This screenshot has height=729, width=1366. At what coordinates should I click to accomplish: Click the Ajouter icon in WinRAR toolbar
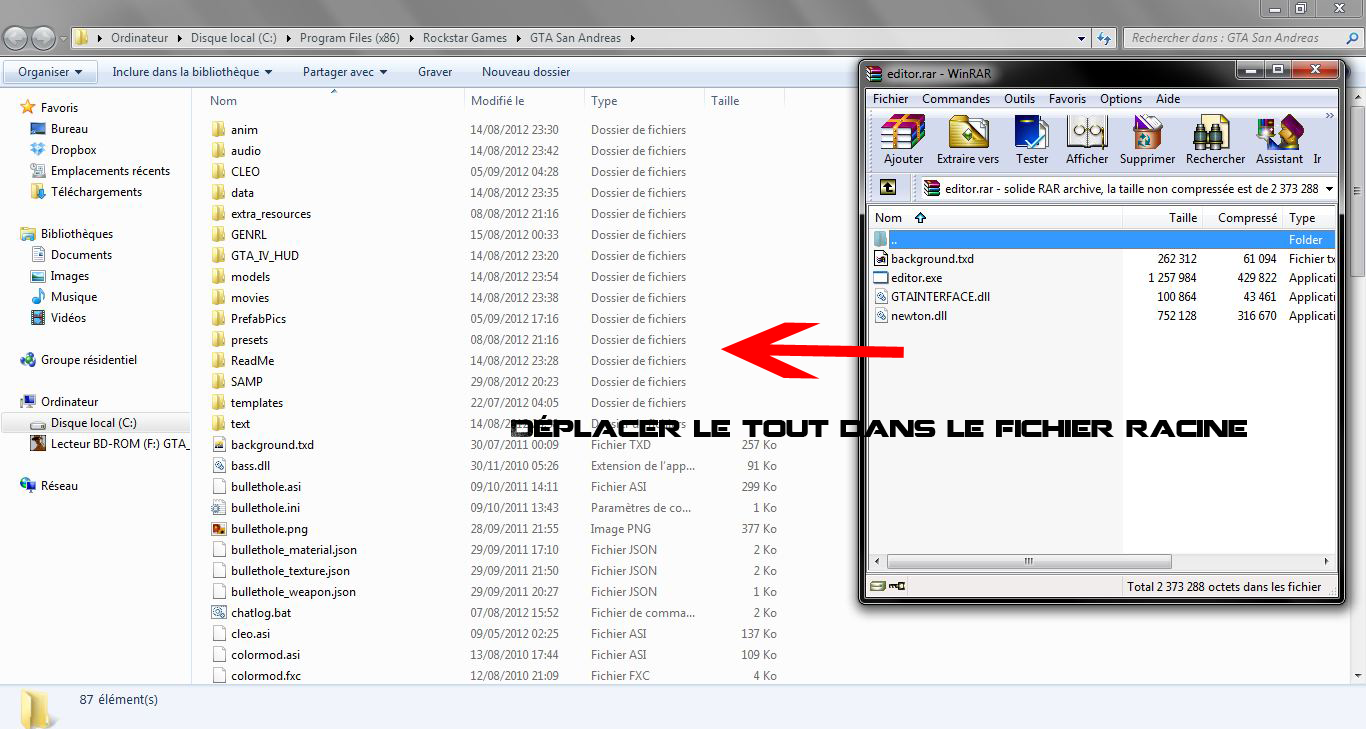[x=903, y=132]
